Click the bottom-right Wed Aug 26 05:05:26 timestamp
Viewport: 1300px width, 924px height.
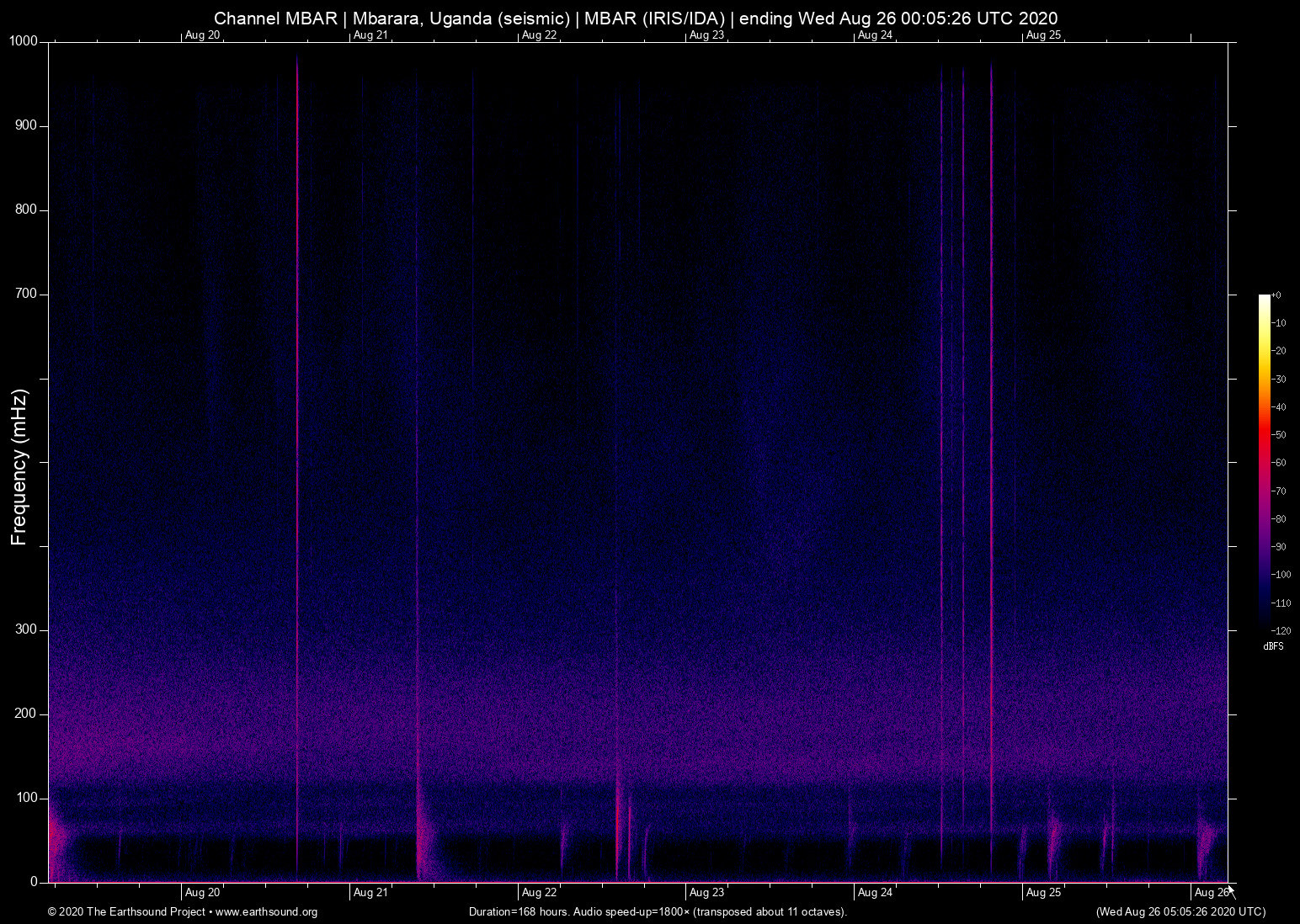[x=1180, y=912]
